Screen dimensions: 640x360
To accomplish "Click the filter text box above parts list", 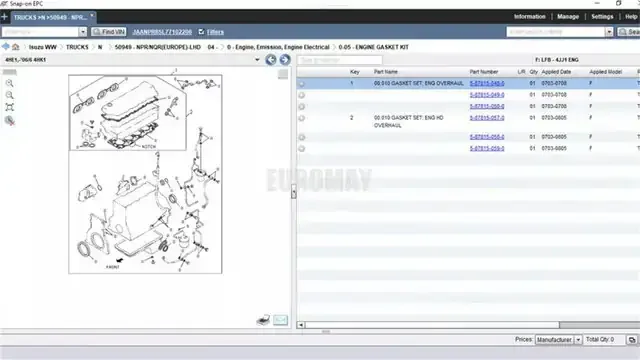I will point(340,60).
